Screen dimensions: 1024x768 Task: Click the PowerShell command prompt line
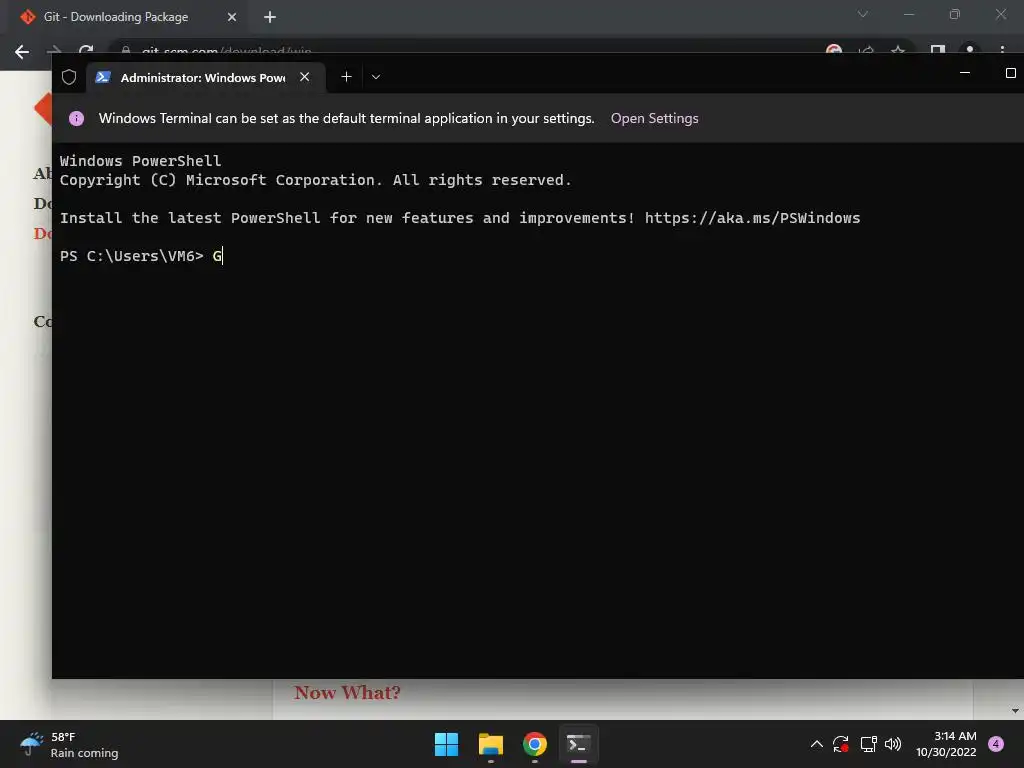(141, 256)
